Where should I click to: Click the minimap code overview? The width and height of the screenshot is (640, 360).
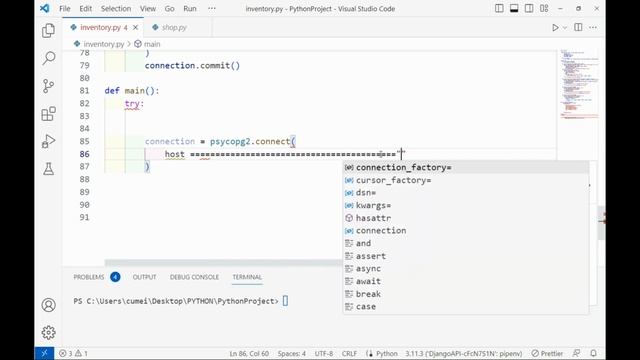[x=579, y=84]
